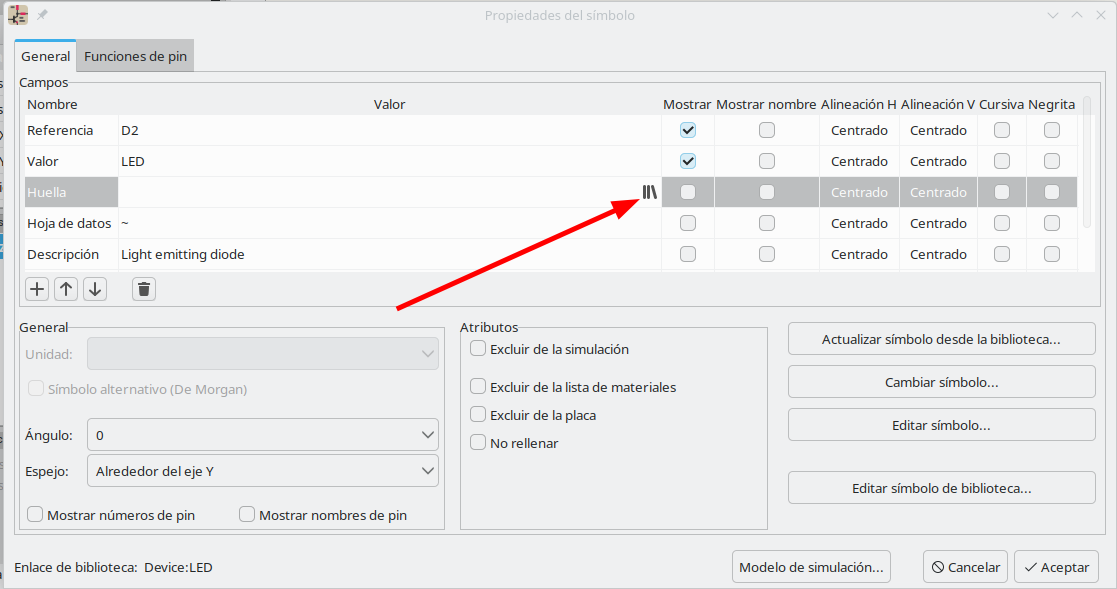
Task: Click the fields table vertical scrollbar
Action: point(1088,160)
